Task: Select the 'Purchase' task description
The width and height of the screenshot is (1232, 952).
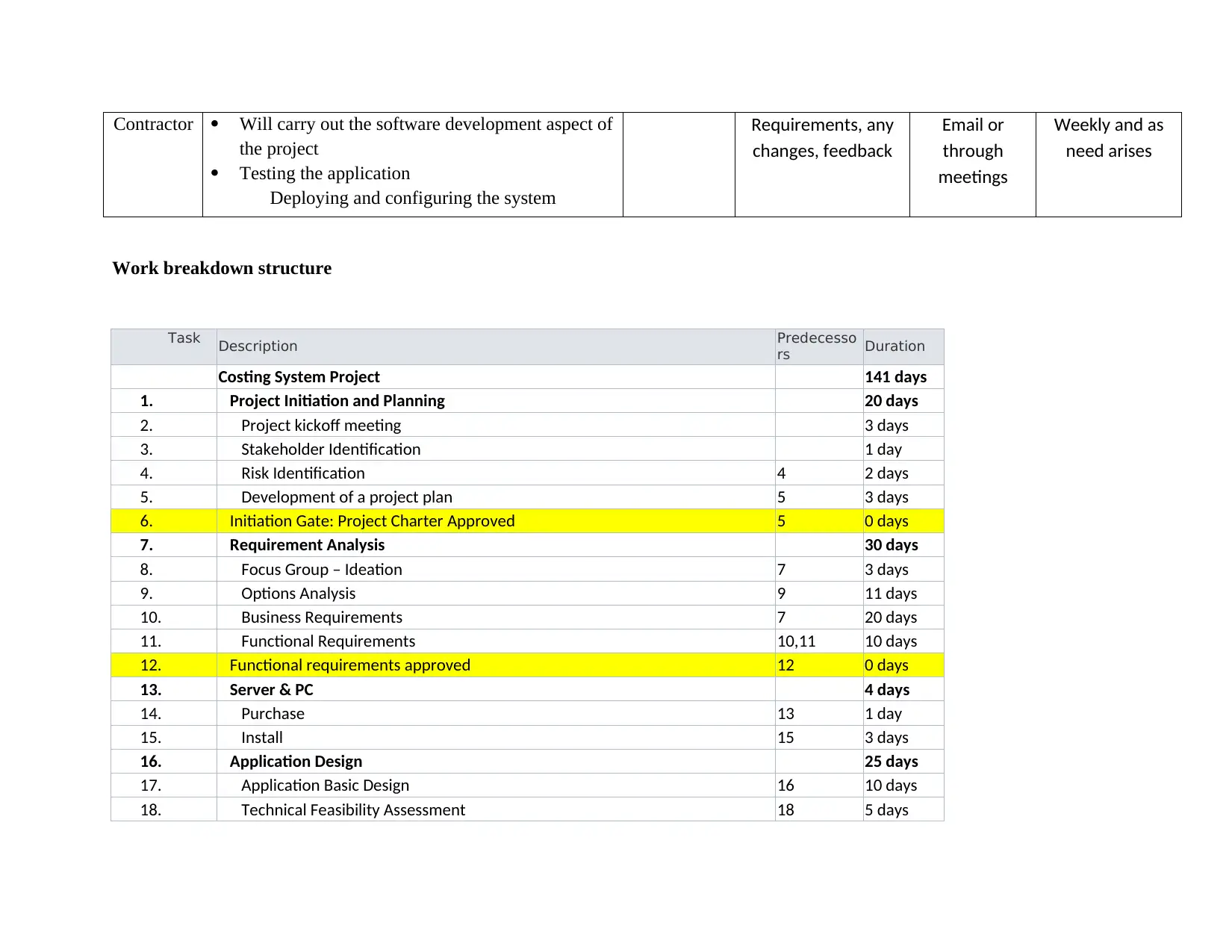Action: pos(273,714)
